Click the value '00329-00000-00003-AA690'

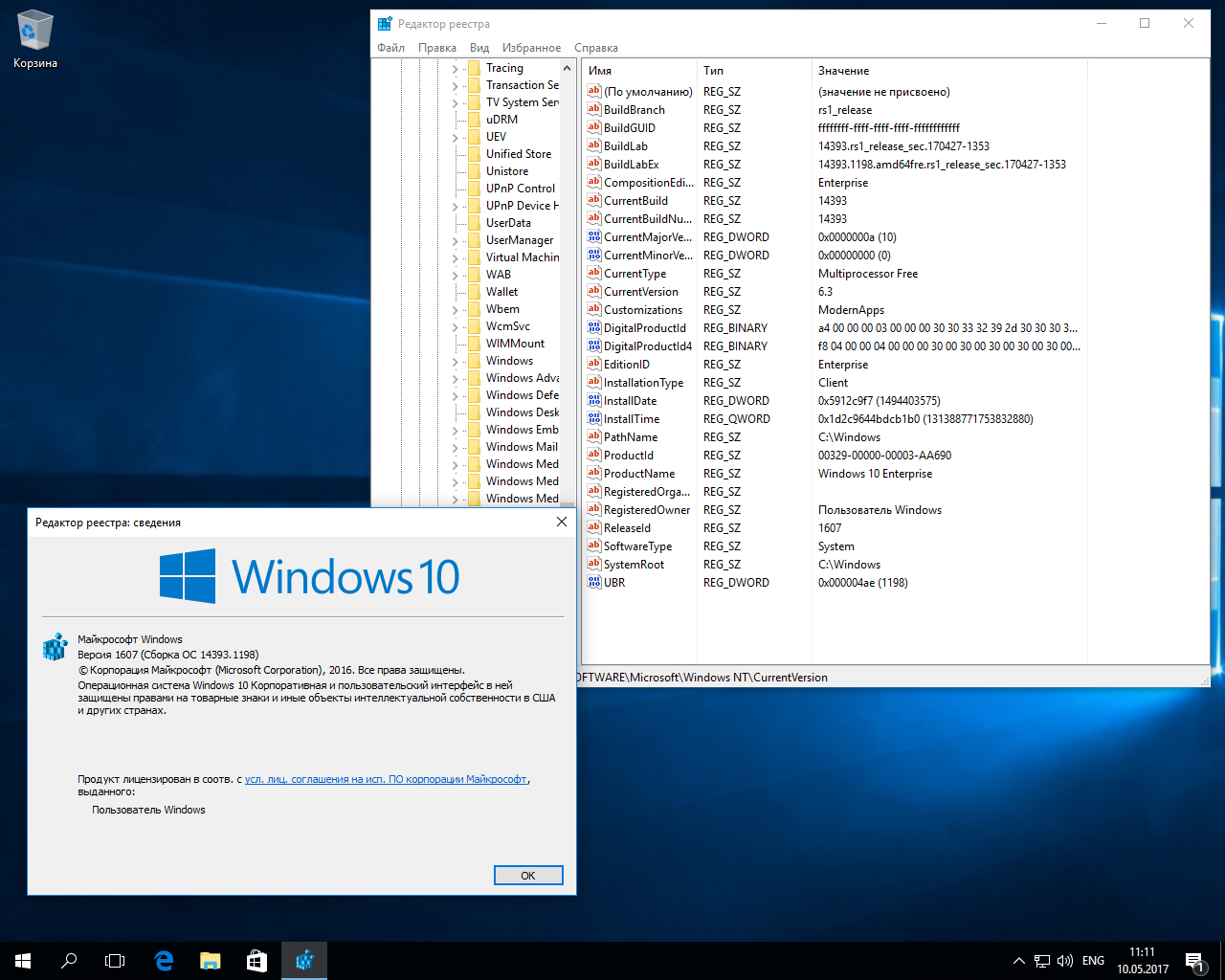click(884, 456)
